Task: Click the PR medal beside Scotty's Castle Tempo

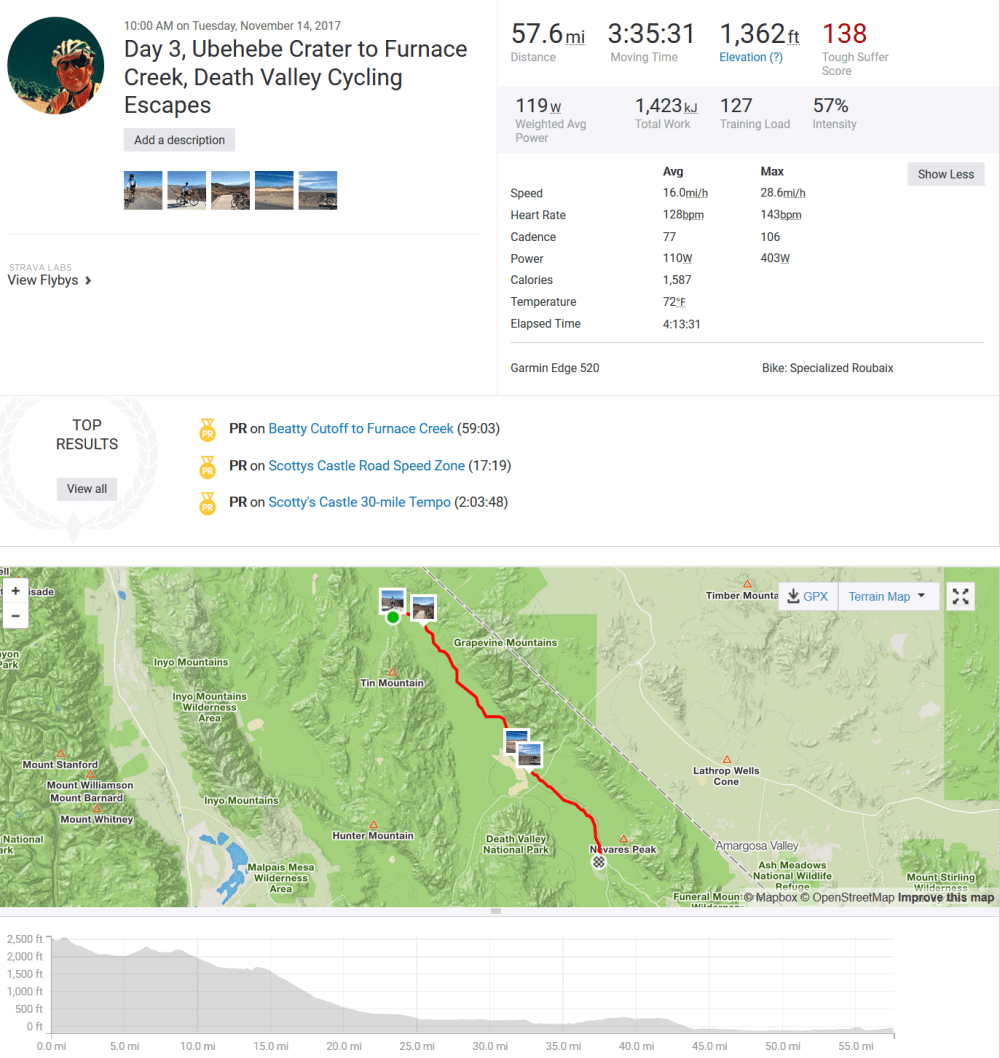Action: (x=207, y=503)
